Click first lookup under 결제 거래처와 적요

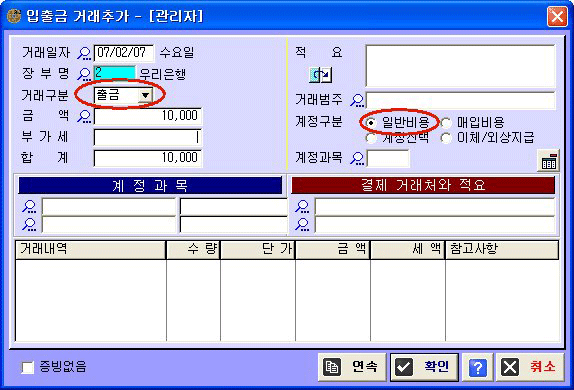tap(302, 207)
